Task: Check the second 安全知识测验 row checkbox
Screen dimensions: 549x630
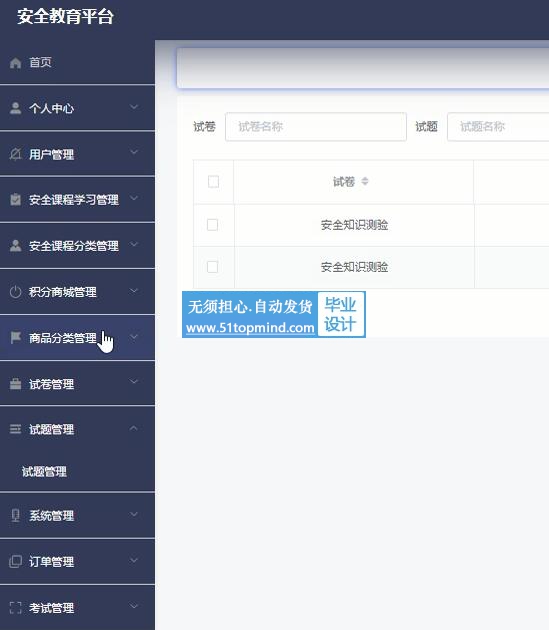Action: click(x=212, y=267)
